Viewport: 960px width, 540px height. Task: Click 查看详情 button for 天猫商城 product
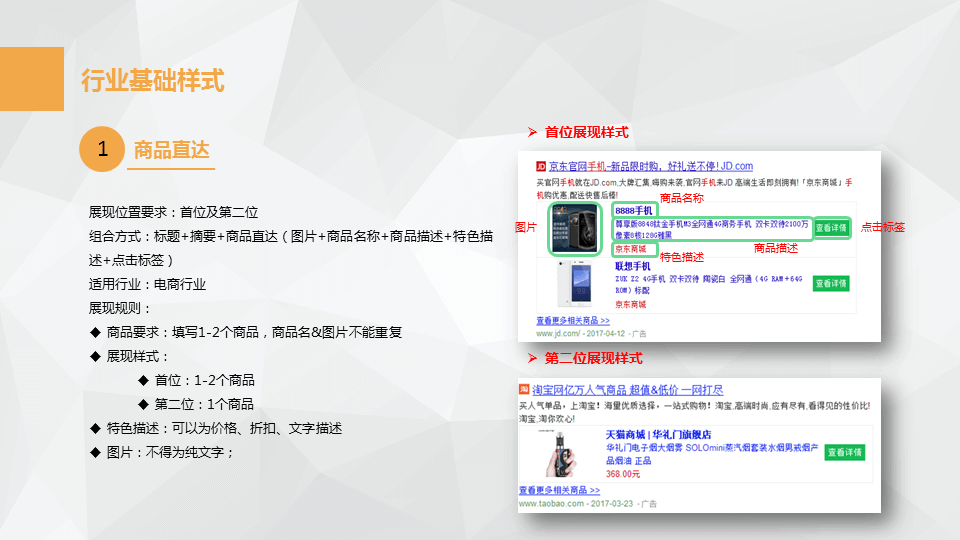pos(844,452)
